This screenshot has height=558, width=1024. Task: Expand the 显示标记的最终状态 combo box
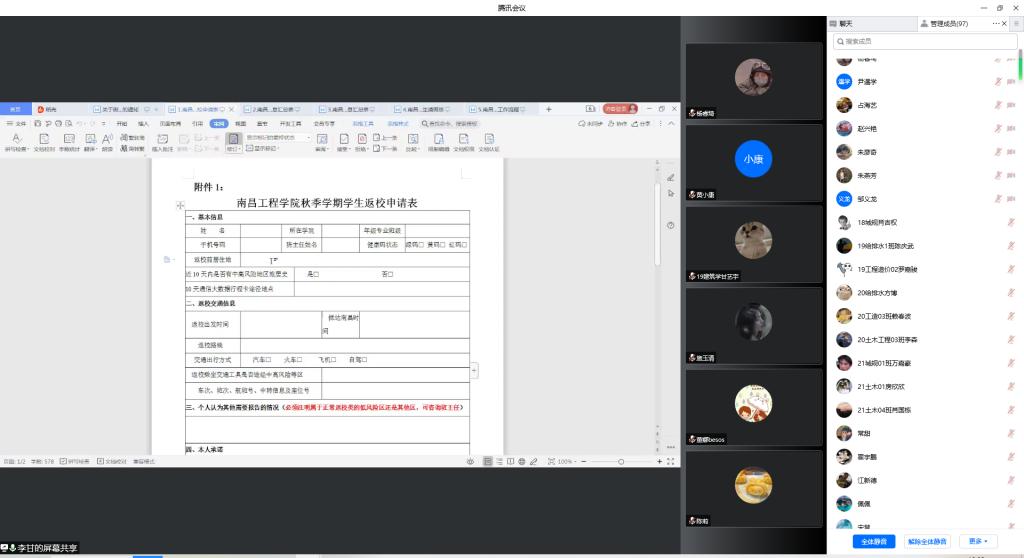308,138
